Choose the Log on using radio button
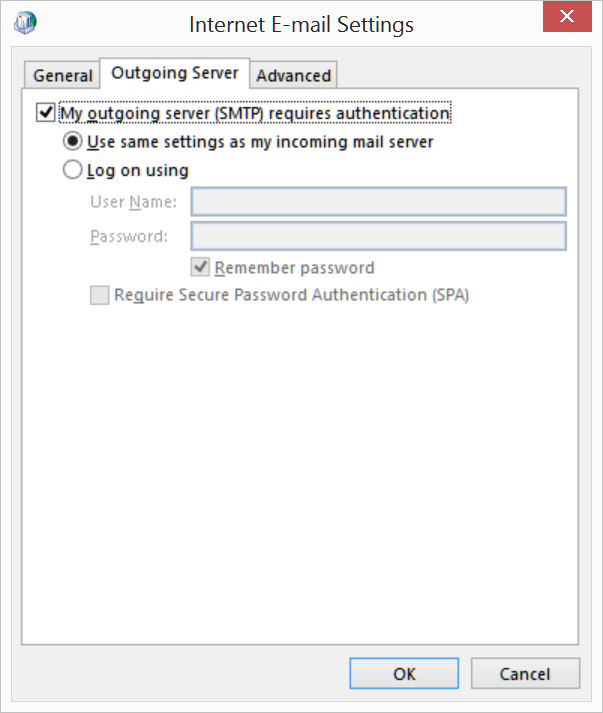The width and height of the screenshot is (603, 713). (73, 170)
